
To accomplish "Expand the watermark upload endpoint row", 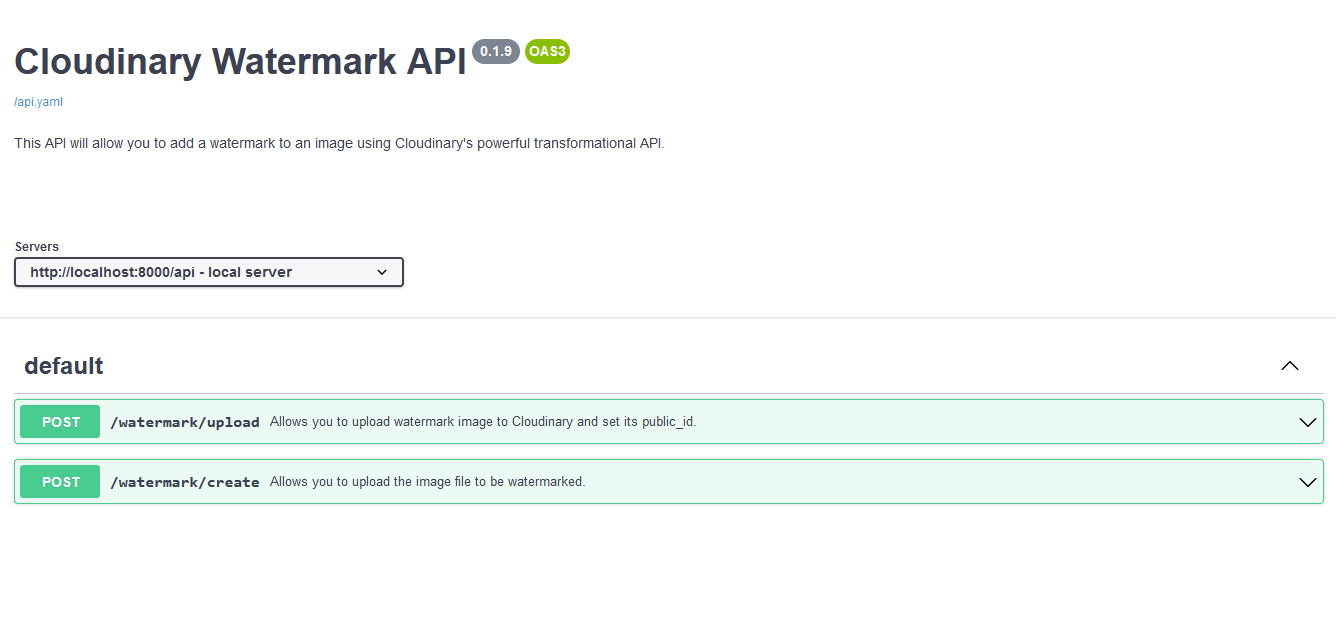I will point(660,421).
